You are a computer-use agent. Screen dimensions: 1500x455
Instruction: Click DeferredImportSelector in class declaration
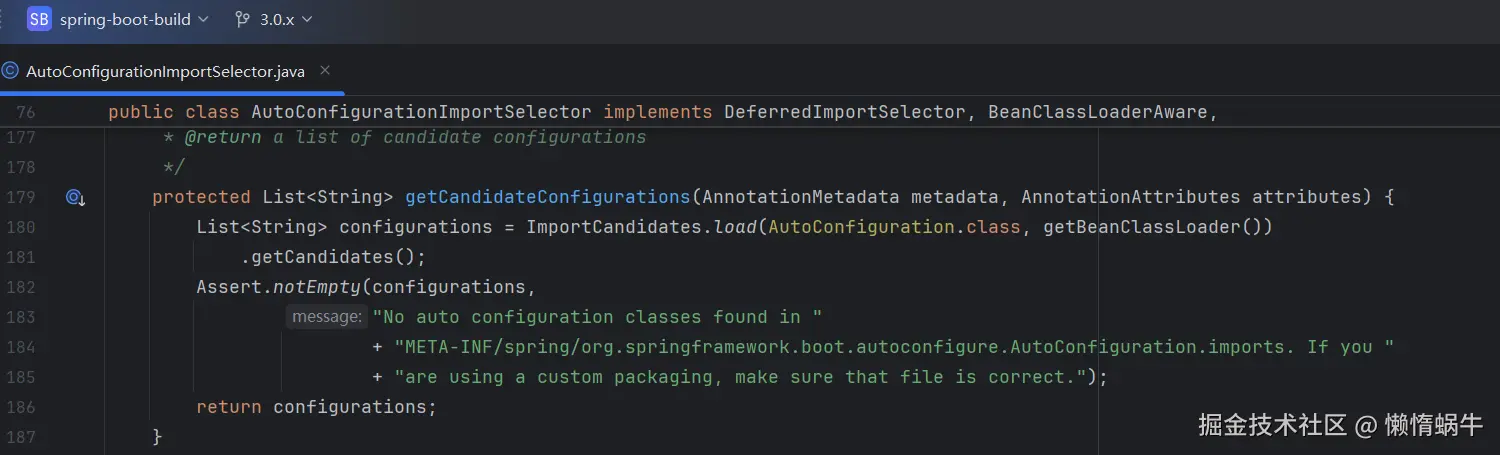(x=845, y=112)
